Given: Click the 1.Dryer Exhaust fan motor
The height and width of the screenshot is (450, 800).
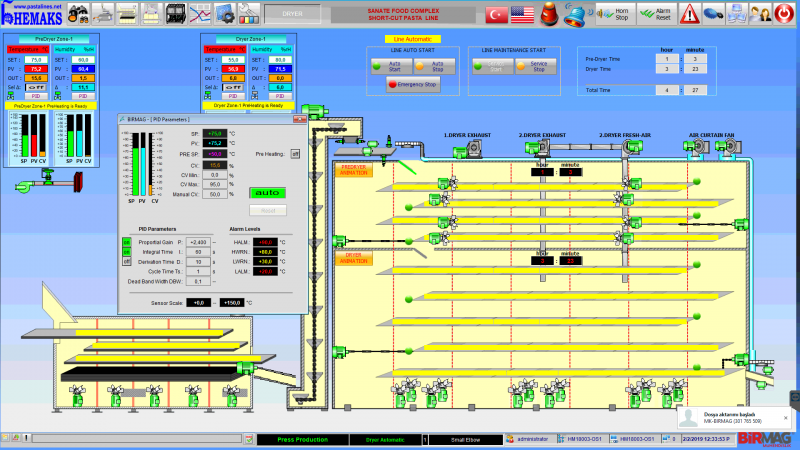Looking at the screenshot, I should 467,149.
